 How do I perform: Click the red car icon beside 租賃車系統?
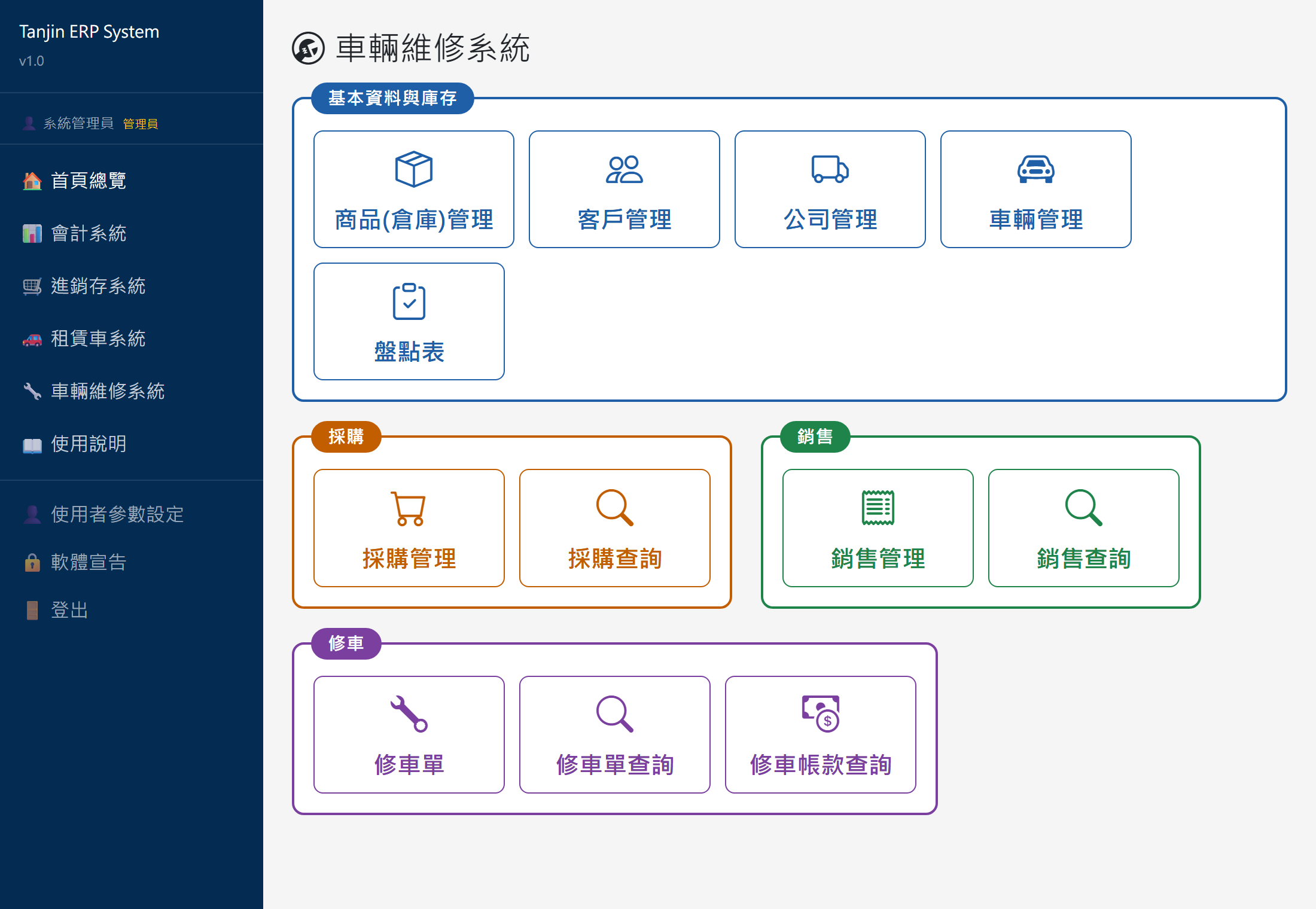point(32,339)
